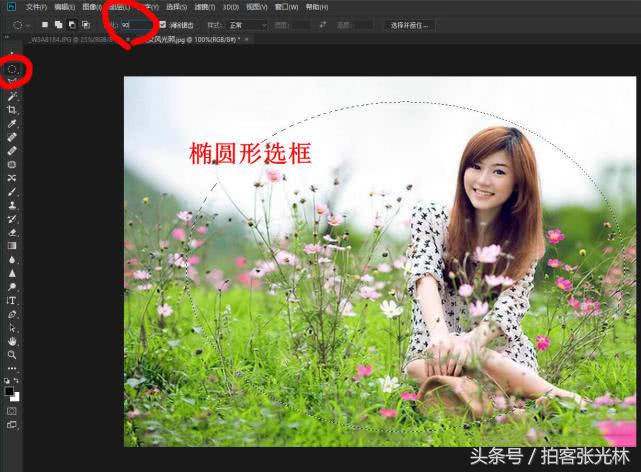Select the Crop tool
The height and width of the screenshot is (472, 641).
(12, 110)
